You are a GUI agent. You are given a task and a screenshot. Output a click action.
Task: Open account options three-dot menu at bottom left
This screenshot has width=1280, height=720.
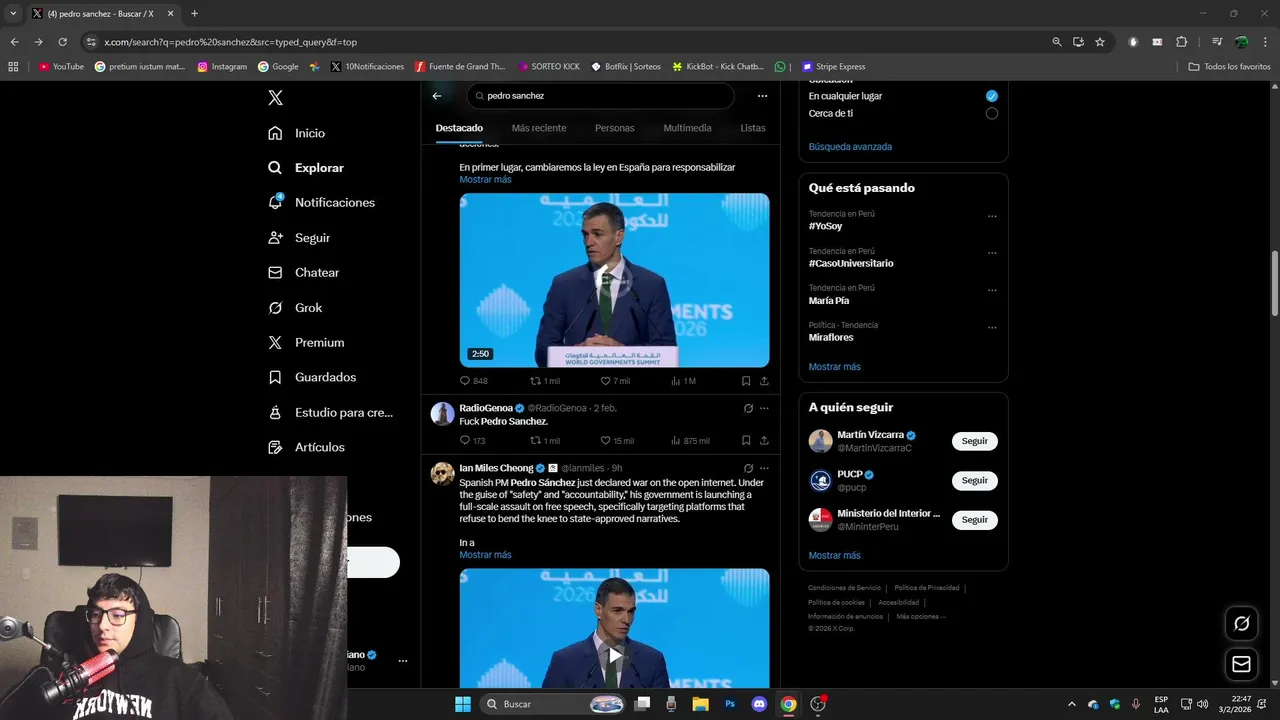403,661
